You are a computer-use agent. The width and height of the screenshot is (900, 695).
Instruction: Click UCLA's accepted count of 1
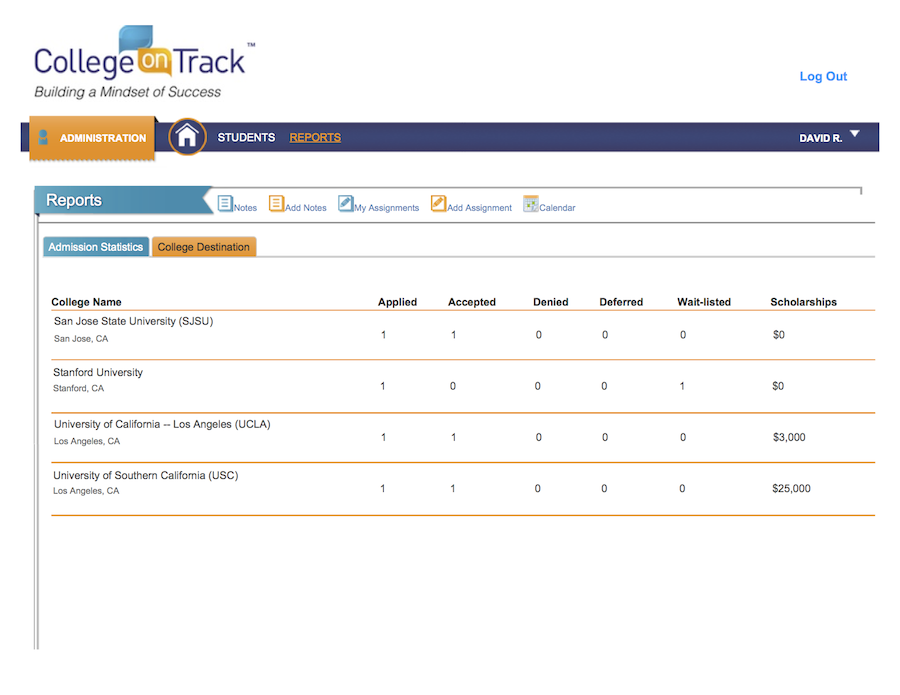[x=453, y=437]
